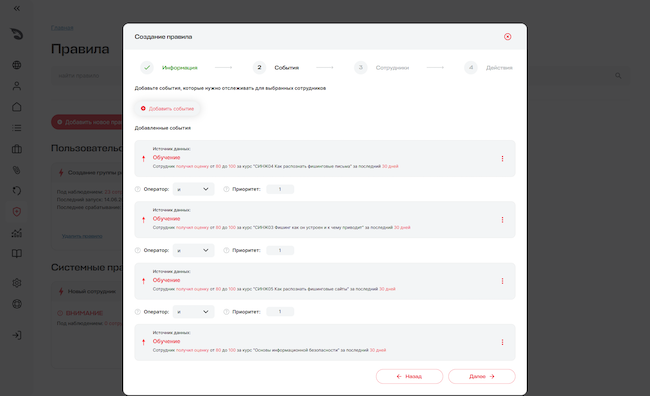Select the Сотрудники step
The image size is (650, 396).
[x=382, y=68]
